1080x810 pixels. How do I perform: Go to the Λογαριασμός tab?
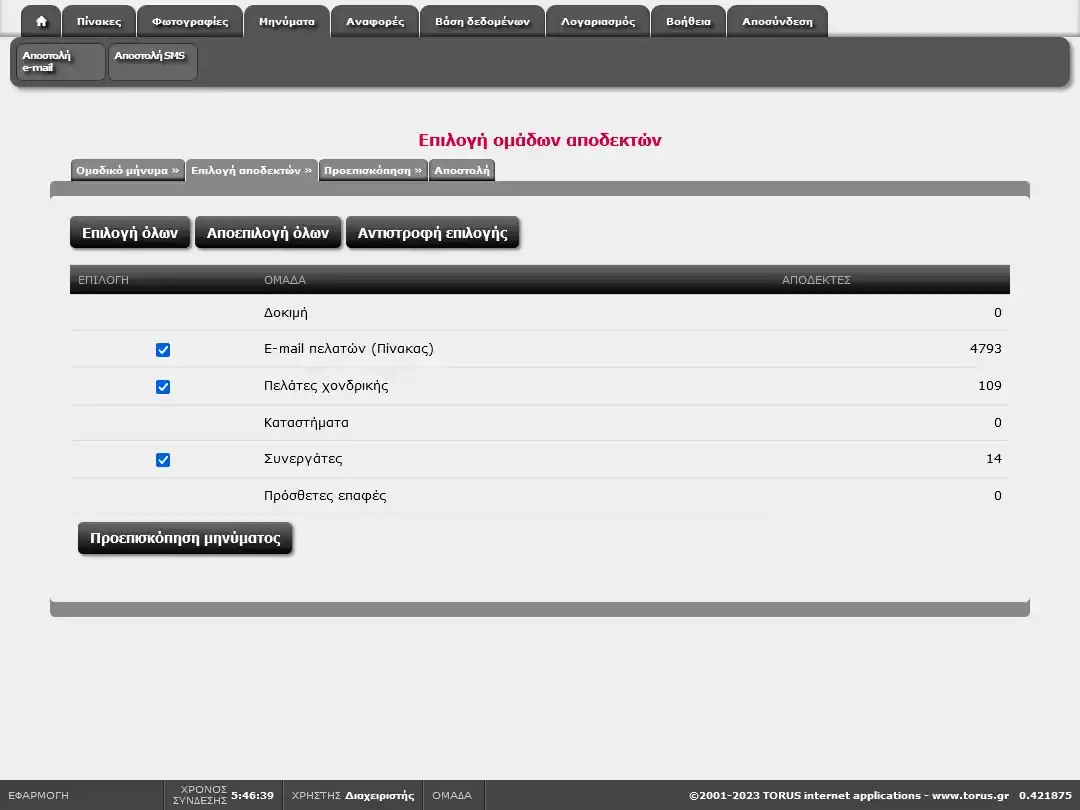(598, 21)
